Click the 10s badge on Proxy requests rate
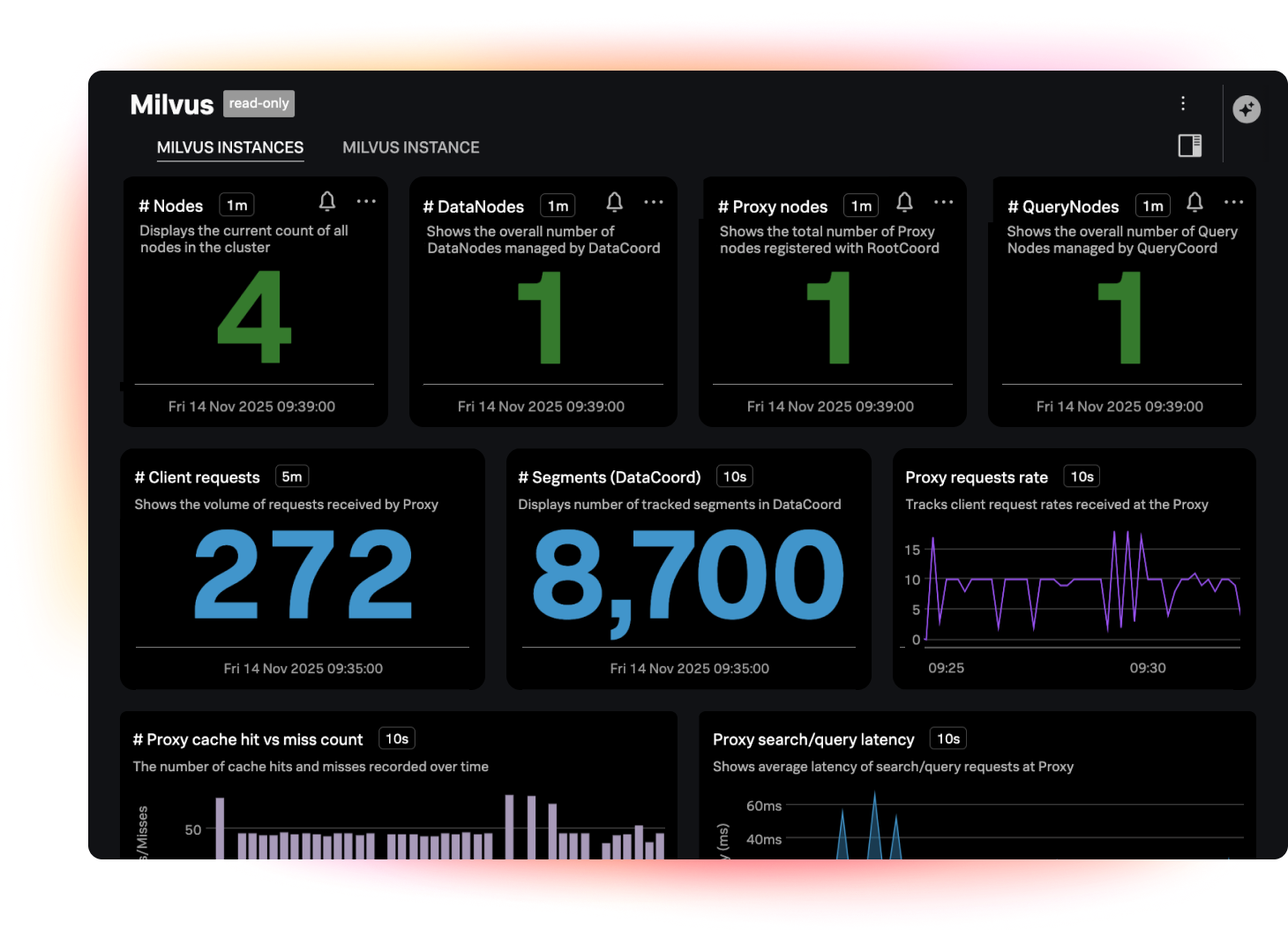Image resolution: width=1288 pixels, height=930 pixels. (1082, 476)
